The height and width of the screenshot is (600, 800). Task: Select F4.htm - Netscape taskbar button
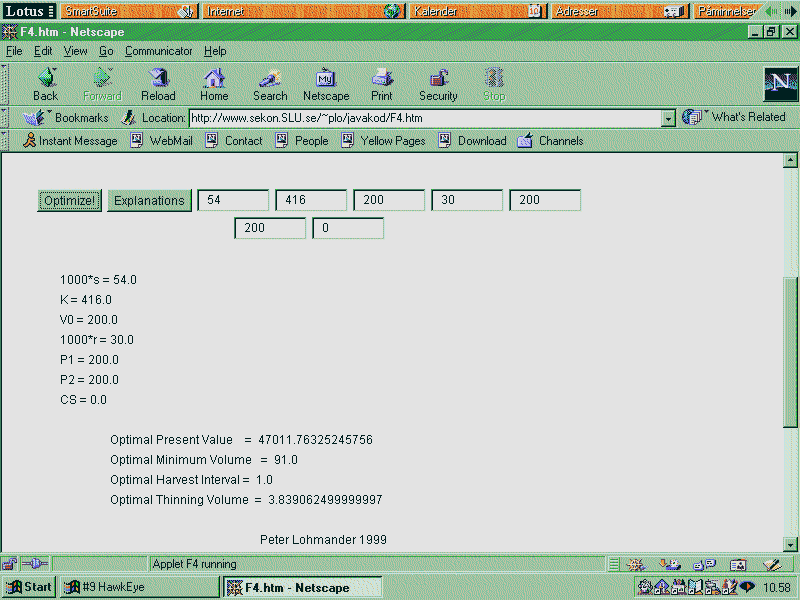[x=303, y=587]
